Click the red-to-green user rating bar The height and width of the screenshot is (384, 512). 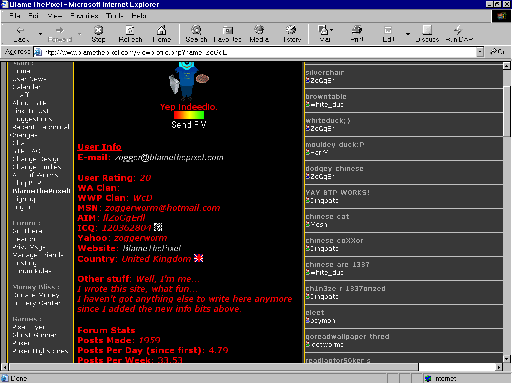(189, 115)
